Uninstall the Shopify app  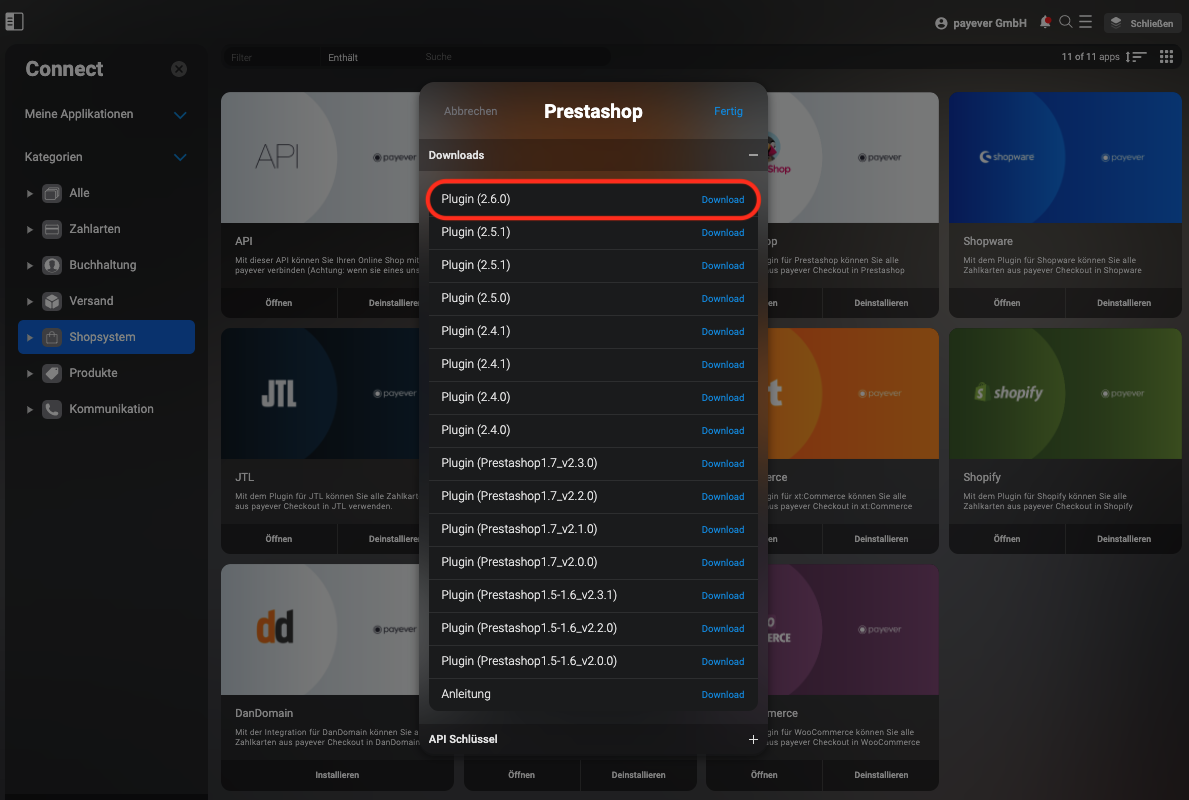click(1124, 538)
